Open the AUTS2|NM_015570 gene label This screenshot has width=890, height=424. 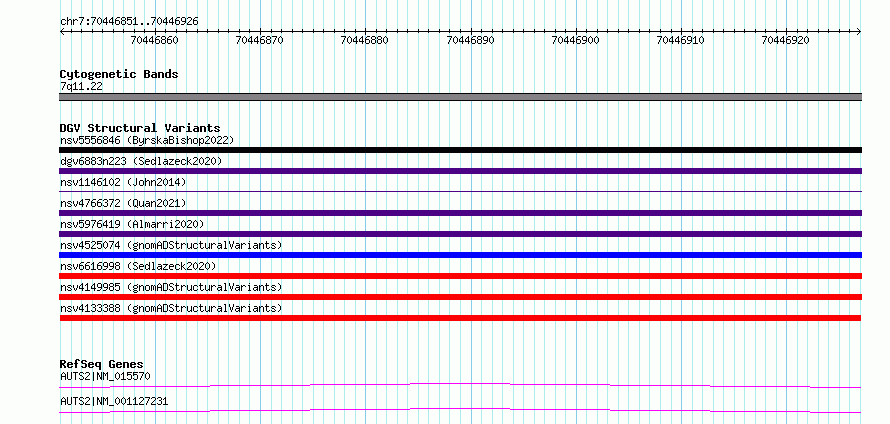(105, 376)
